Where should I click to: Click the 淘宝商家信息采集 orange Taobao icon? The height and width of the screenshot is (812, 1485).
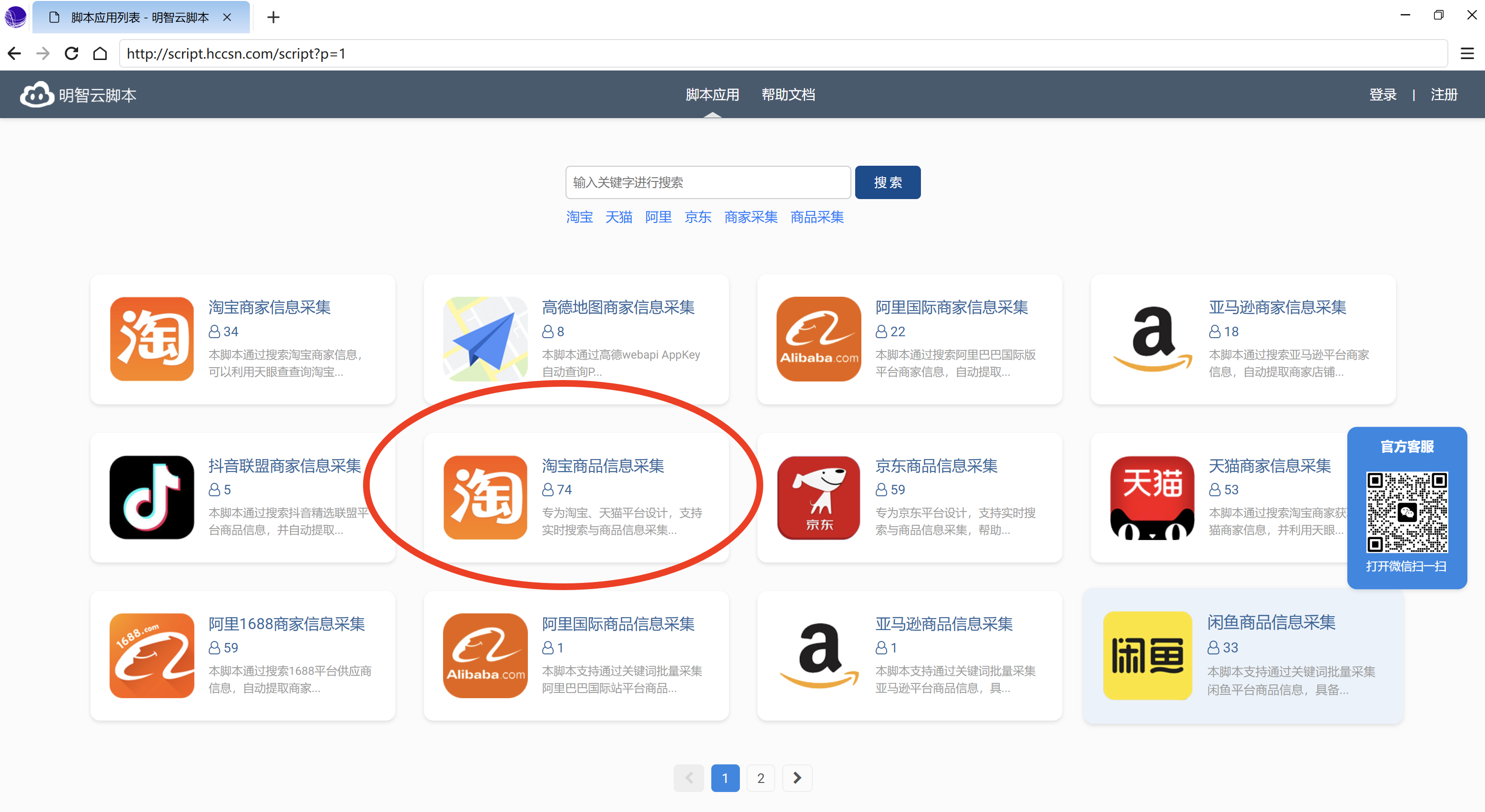click(152, 339)
